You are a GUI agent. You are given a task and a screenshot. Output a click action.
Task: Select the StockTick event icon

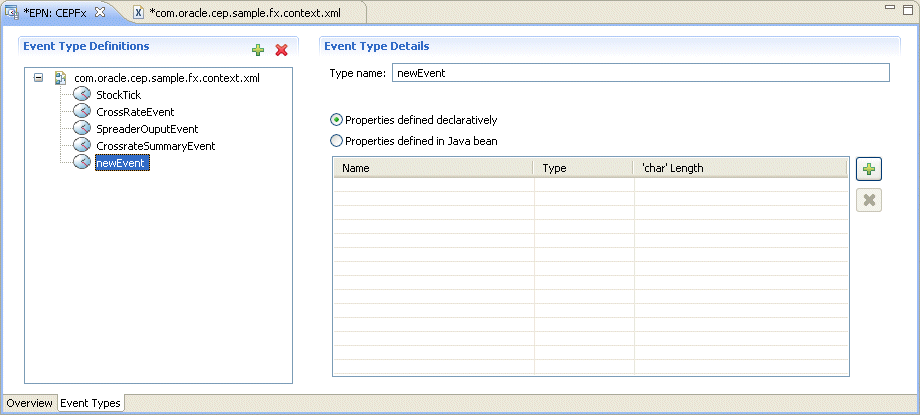(82, 95)
